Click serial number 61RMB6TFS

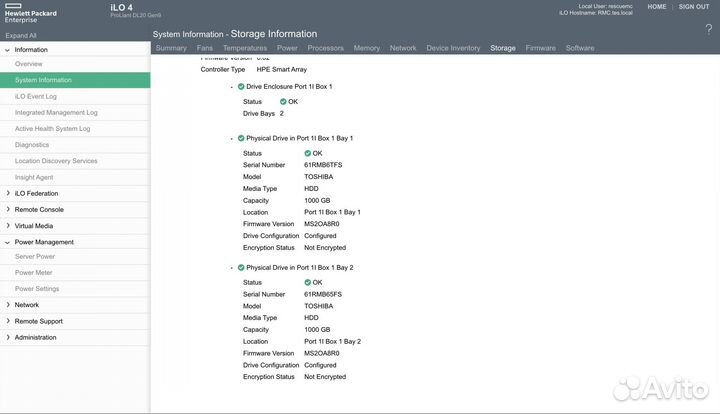(323, 165)
